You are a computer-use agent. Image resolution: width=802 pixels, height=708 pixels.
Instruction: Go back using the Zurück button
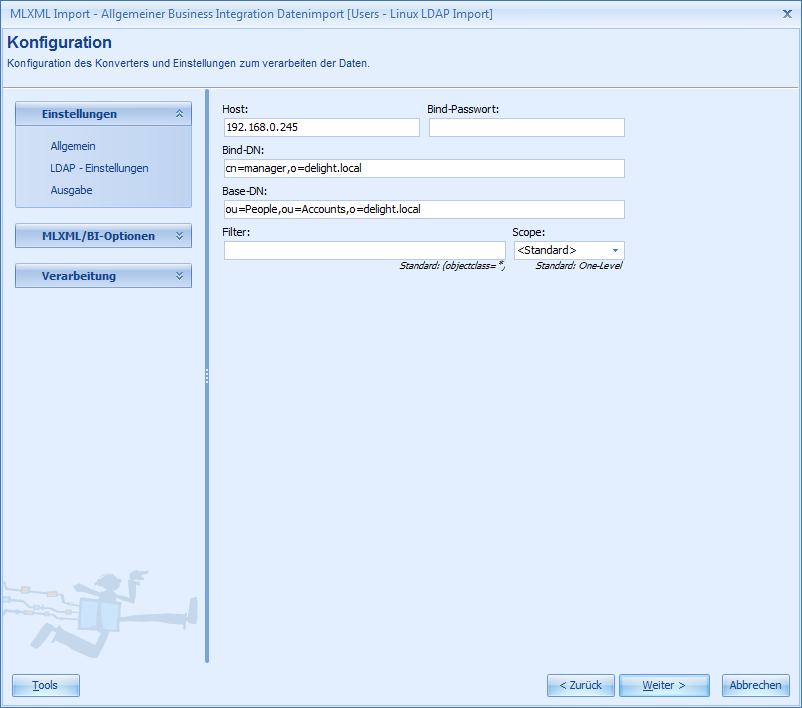coord(580,685)
